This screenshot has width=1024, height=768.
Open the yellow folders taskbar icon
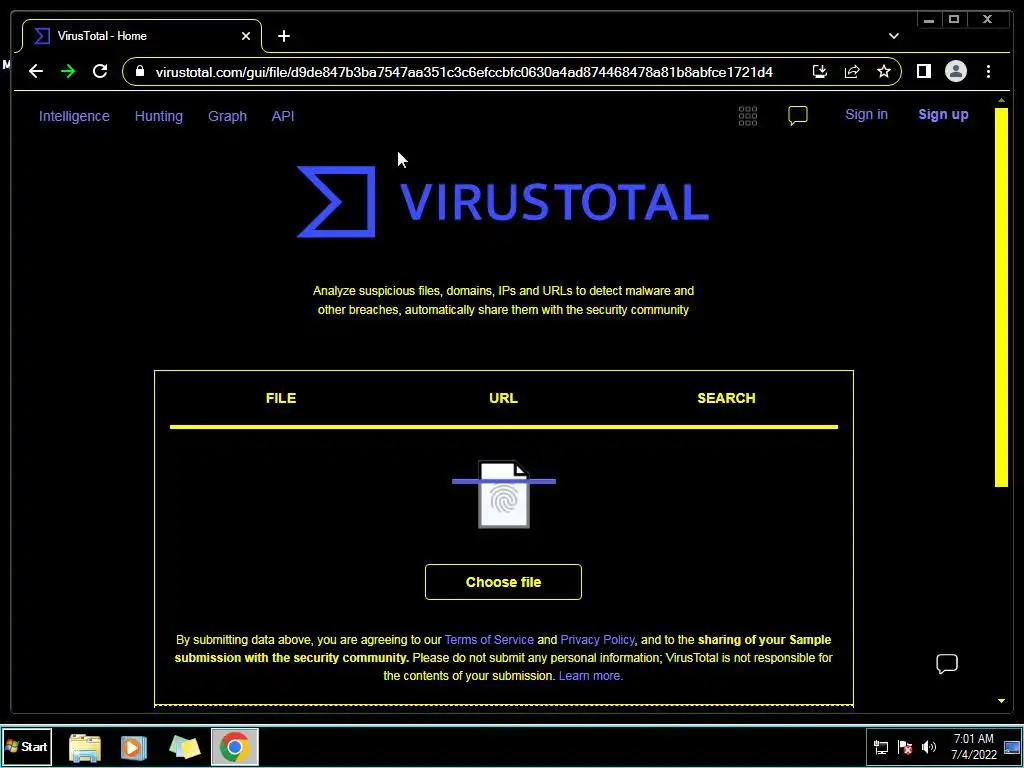[x=184, y=747]
